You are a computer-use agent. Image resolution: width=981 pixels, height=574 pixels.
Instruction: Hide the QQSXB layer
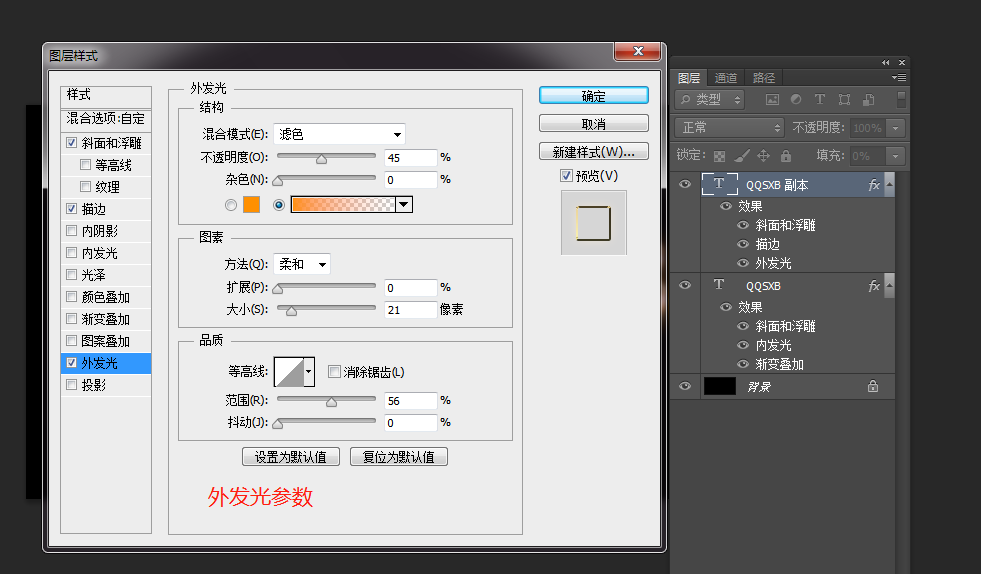(685, 285)
